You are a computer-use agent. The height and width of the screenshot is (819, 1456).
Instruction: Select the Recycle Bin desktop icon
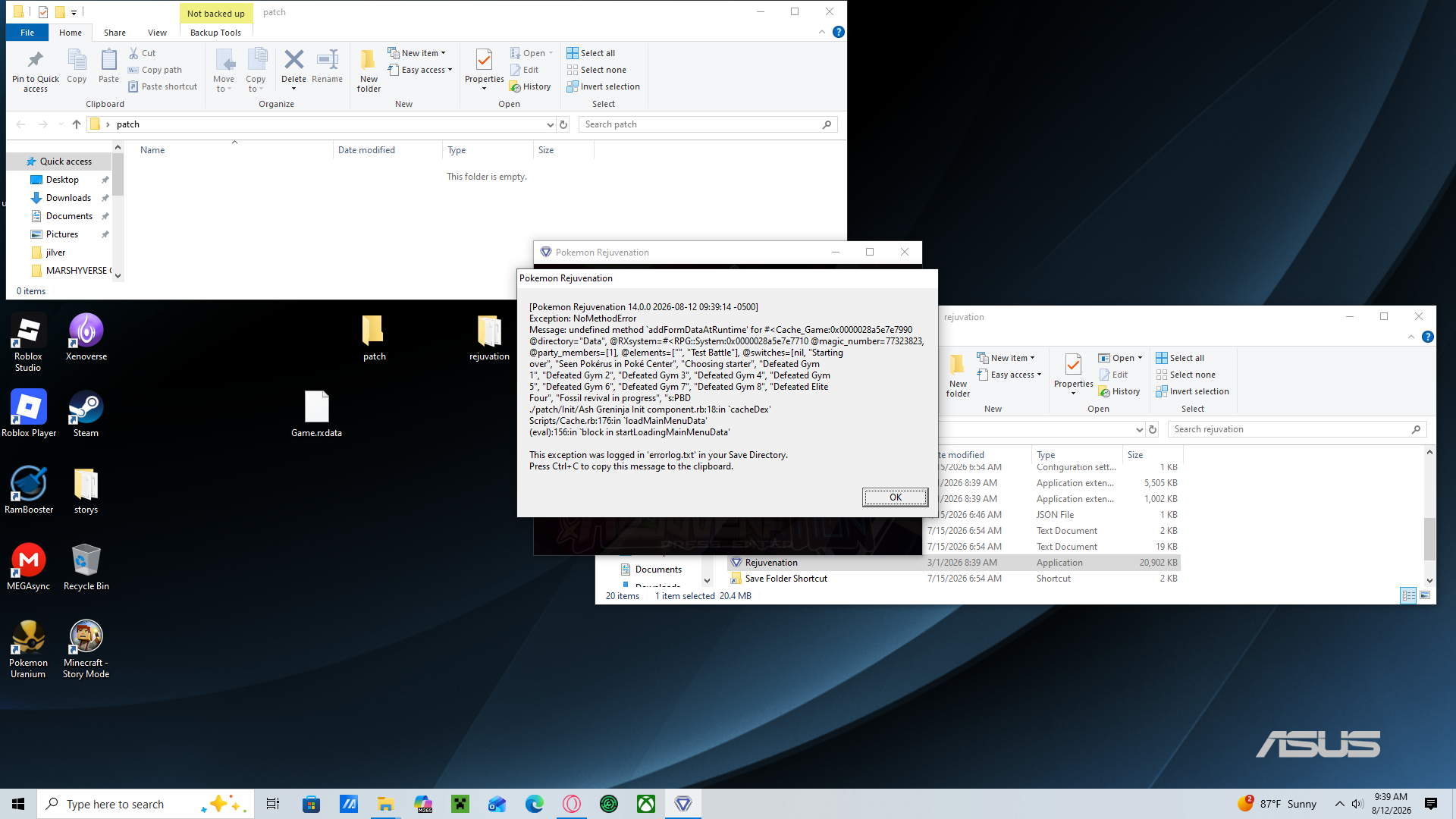click(86, 567)
